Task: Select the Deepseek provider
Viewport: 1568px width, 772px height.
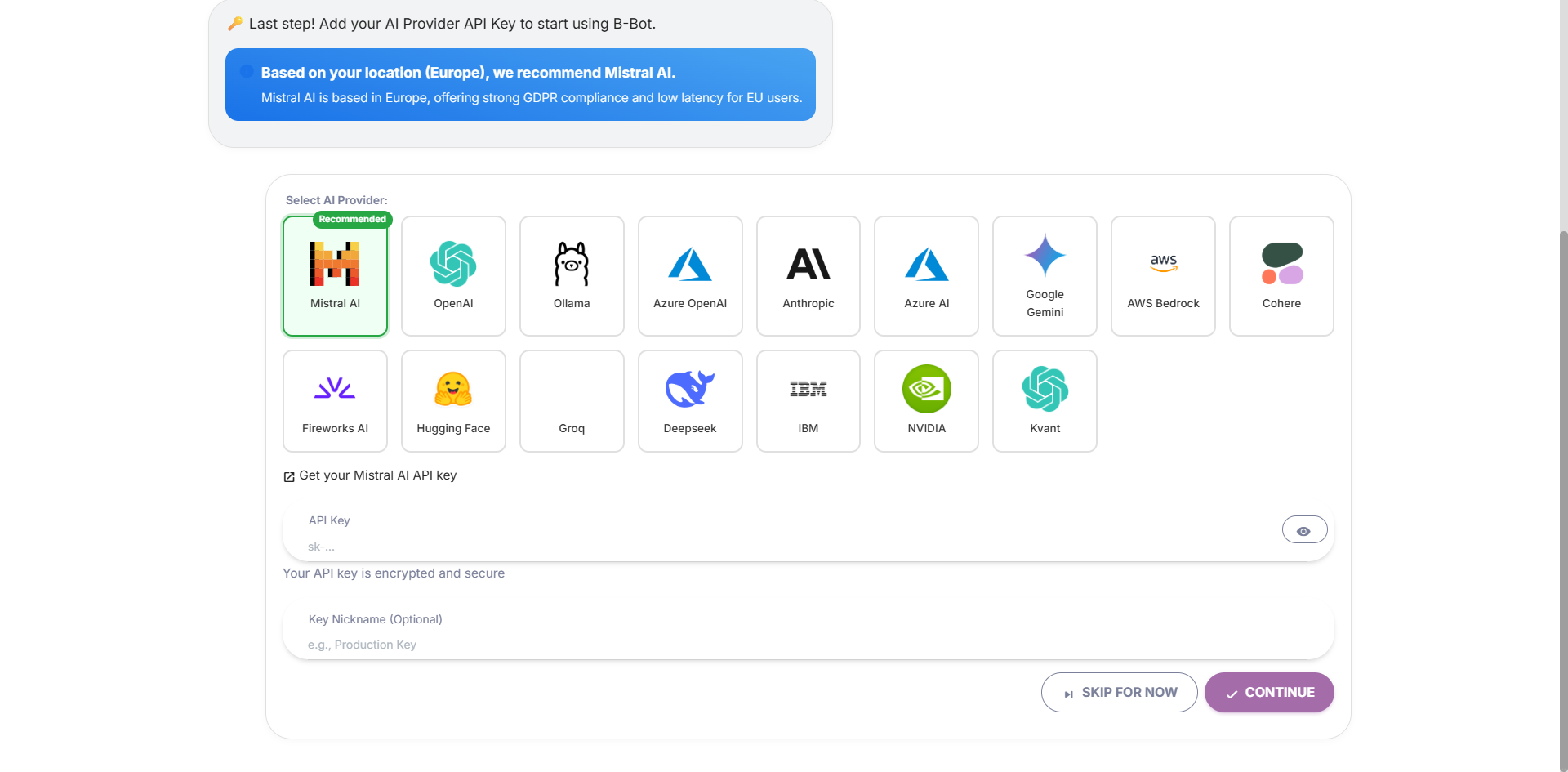Action: point(689,400)
